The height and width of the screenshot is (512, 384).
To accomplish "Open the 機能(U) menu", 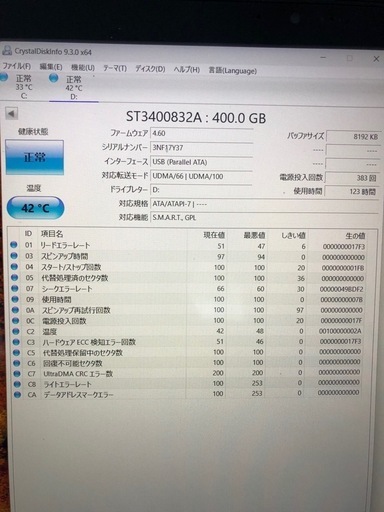I will 83,68.
